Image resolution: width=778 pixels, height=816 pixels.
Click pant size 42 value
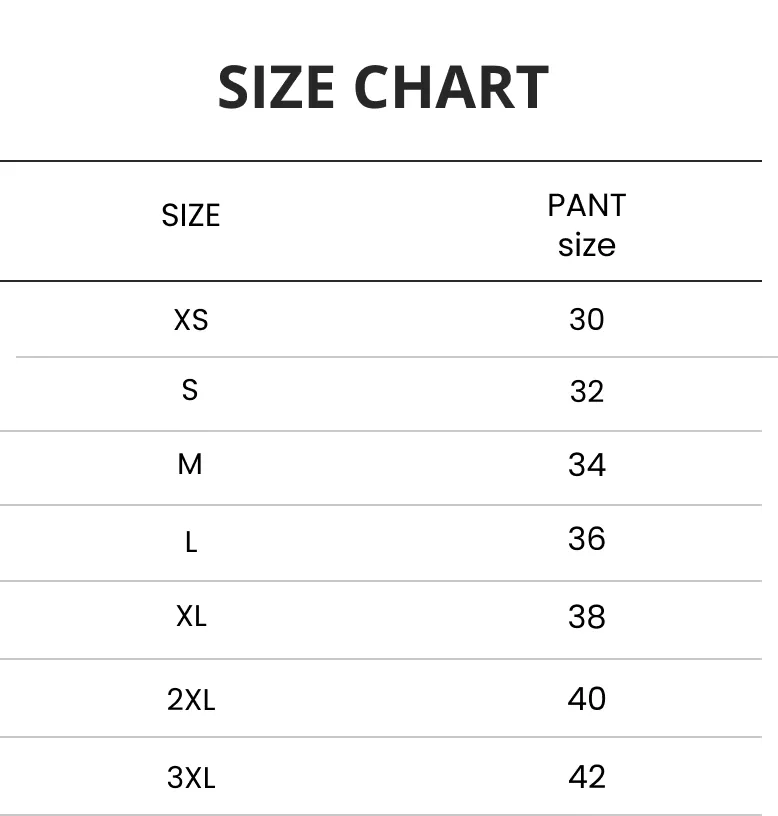pyautogui.click(x=587, y=777)
